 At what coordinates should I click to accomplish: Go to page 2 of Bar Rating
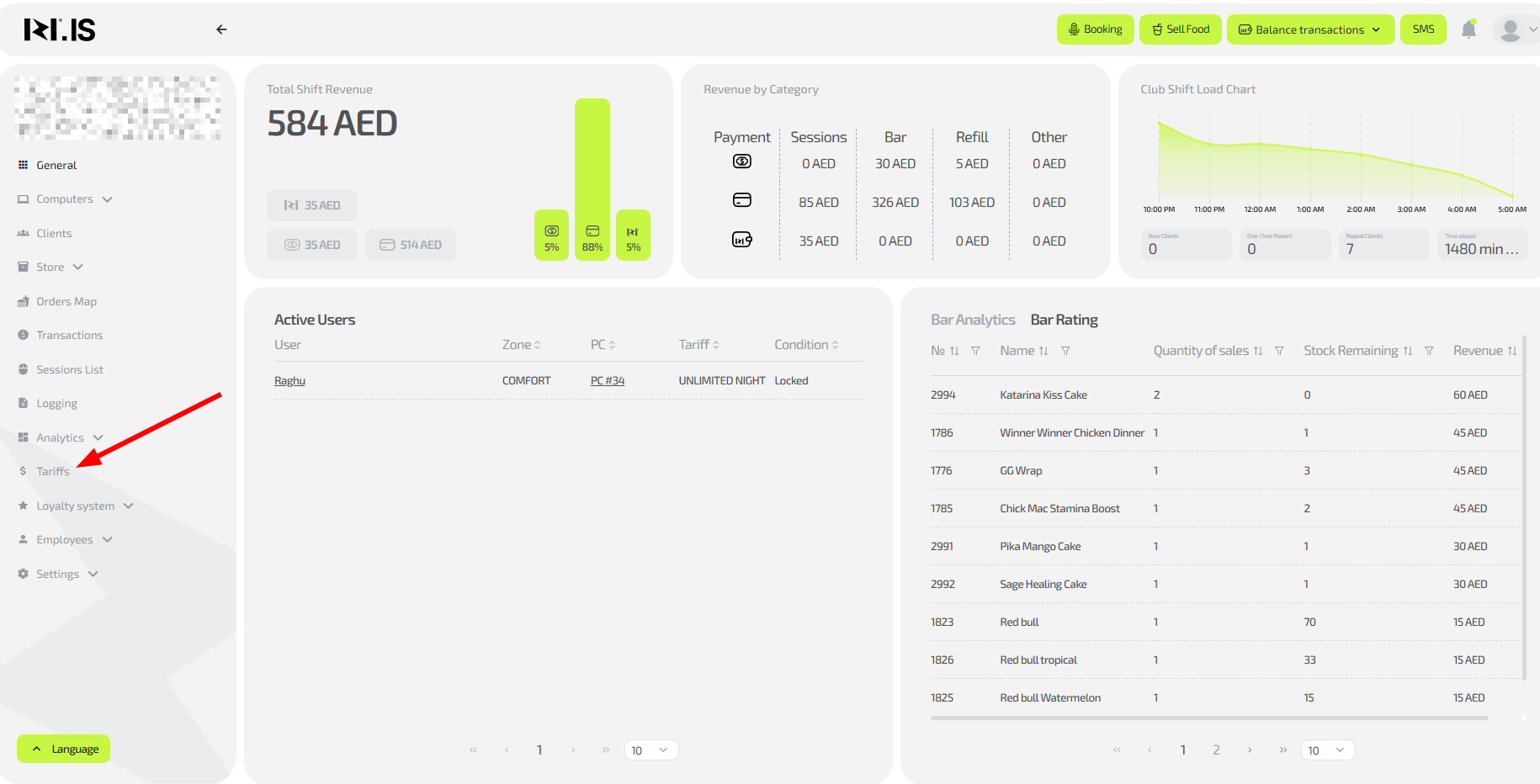coord(1216,750)
